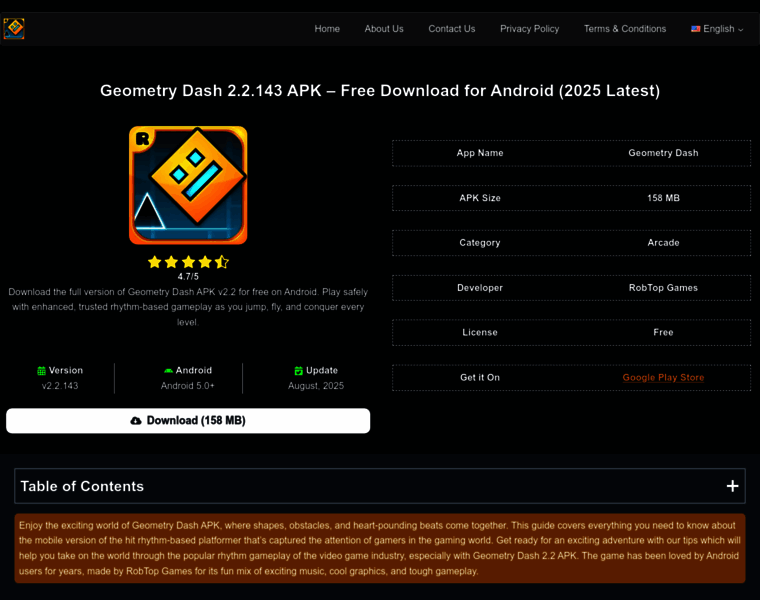Click the 4.7/5 rating text
Viewport: 760px width, 600px height.
coord(188,277)
